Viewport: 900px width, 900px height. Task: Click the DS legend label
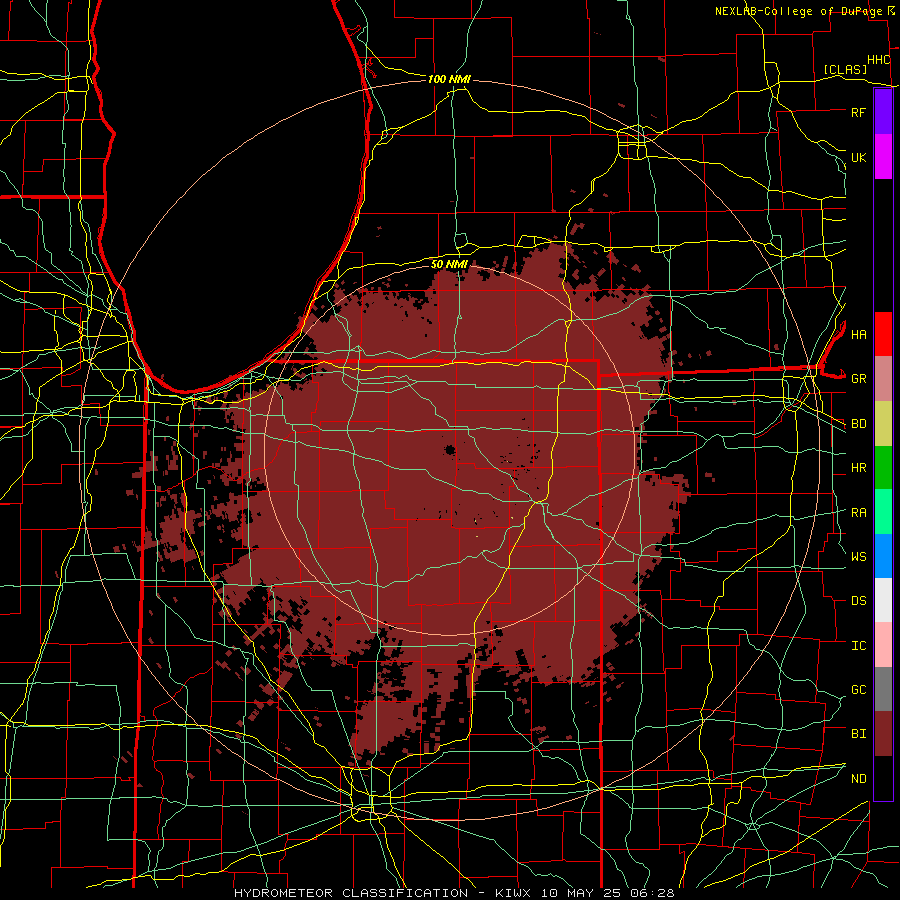click(858, 601)
